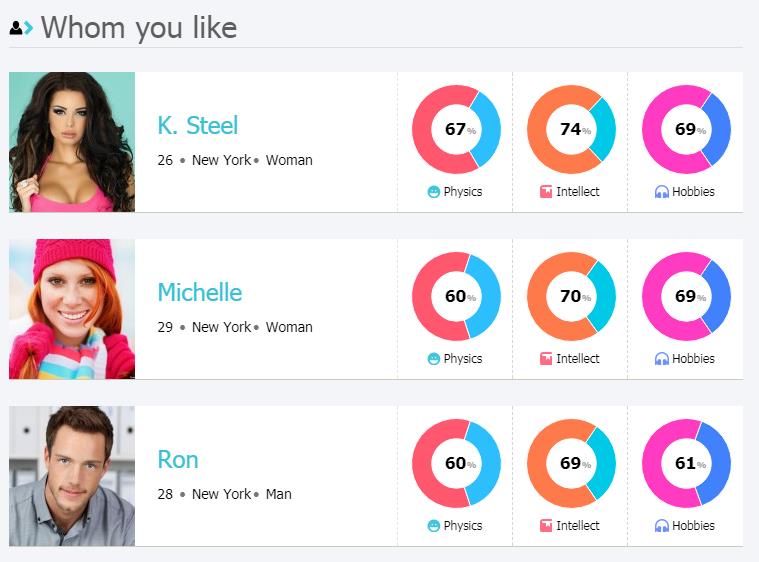Click the user arrow icon beside Whom you like
The height and width of the screenshot is (562, 759).
(21, 28)
